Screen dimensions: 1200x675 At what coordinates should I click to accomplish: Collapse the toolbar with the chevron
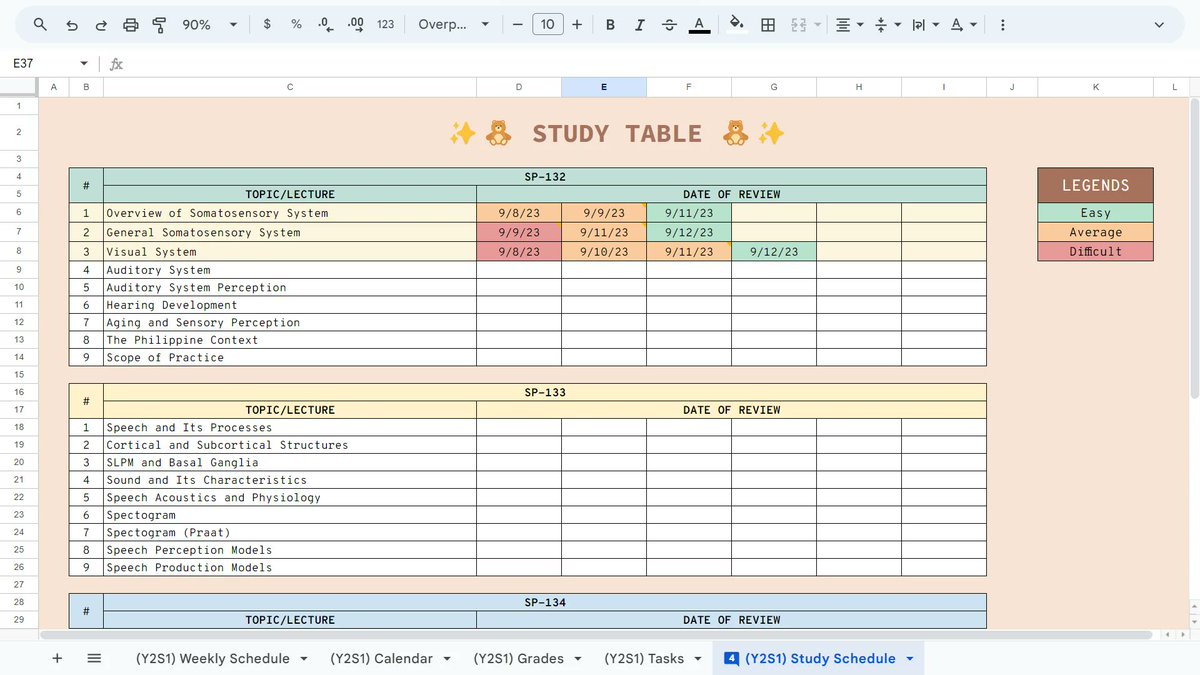[x=1159, y=24]
